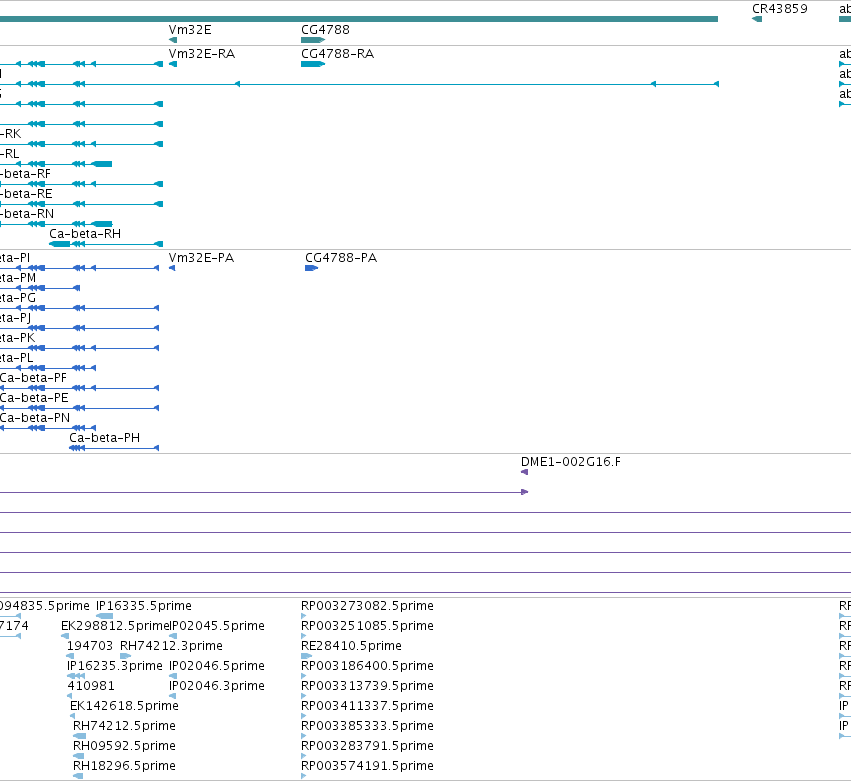Viewport: 851px width, 781px height.
Task: Select the CG4788-PA protein feature bar
Action: [312, 268]
